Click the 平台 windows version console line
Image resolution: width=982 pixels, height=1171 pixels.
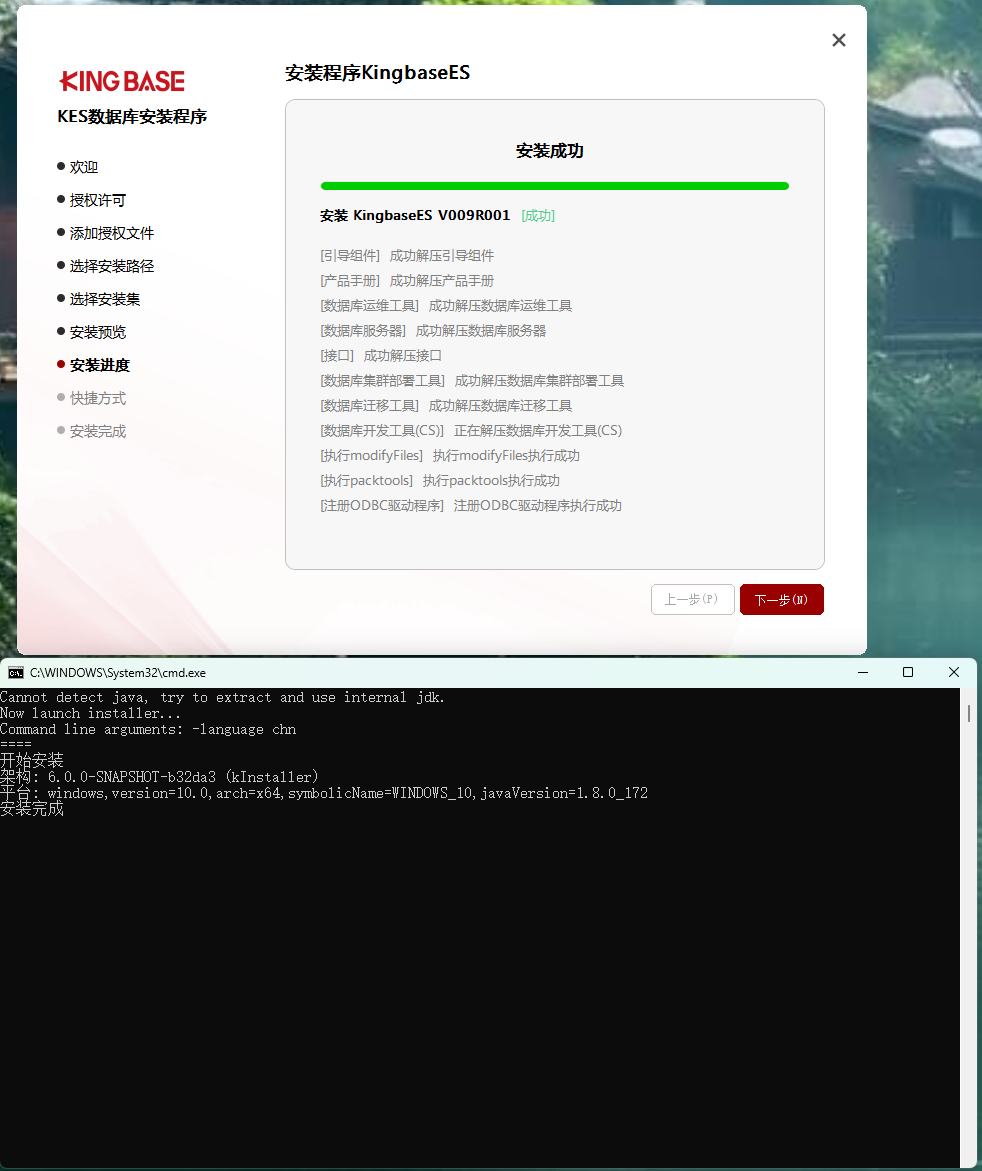[324, 793]
